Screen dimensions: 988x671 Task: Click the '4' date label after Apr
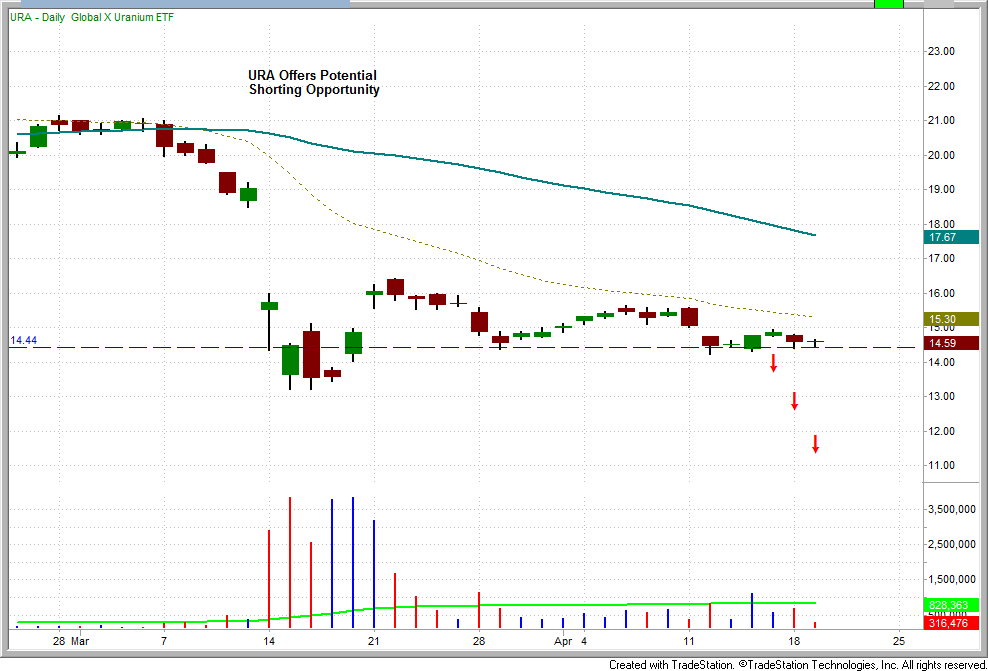tap(584, 641)
